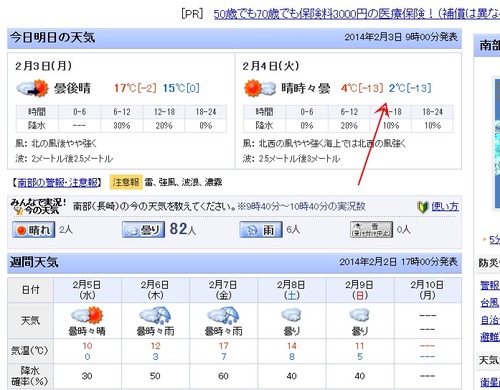Click the 17℃[-2] high temperature
Screen dimensions: 500x390
[135, 88]
